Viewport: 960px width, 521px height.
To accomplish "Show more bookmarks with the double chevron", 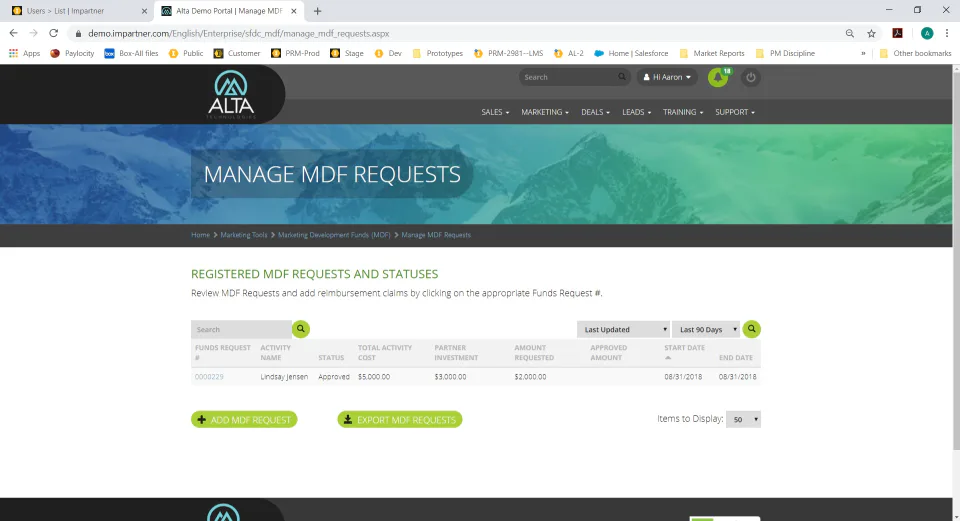I will pos(863,53).
